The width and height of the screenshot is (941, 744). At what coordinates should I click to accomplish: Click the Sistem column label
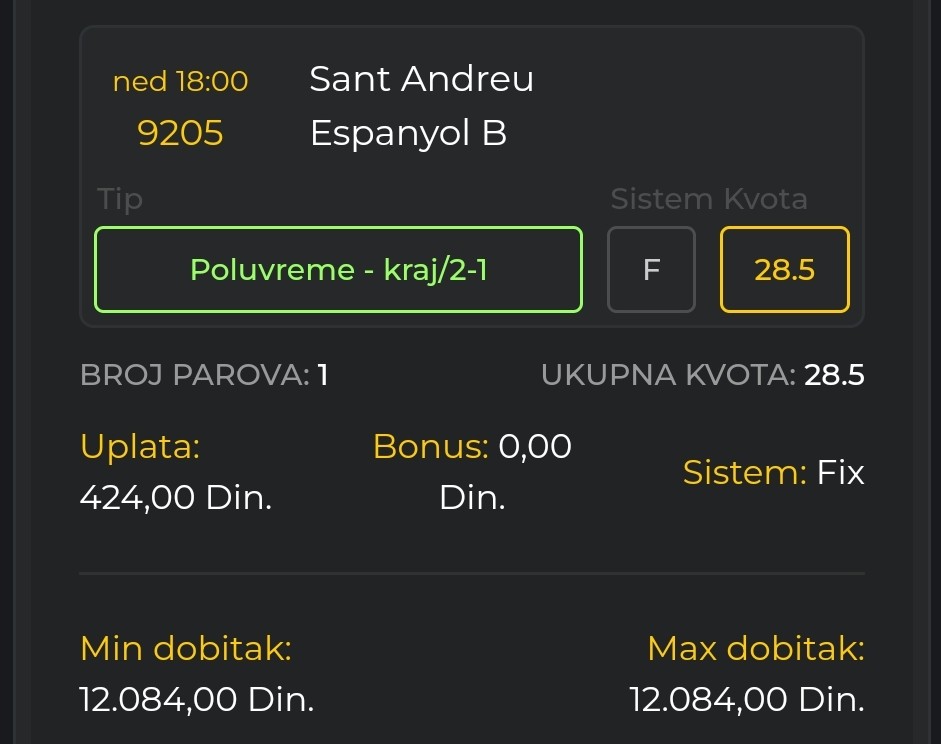(x=661, y=199)
